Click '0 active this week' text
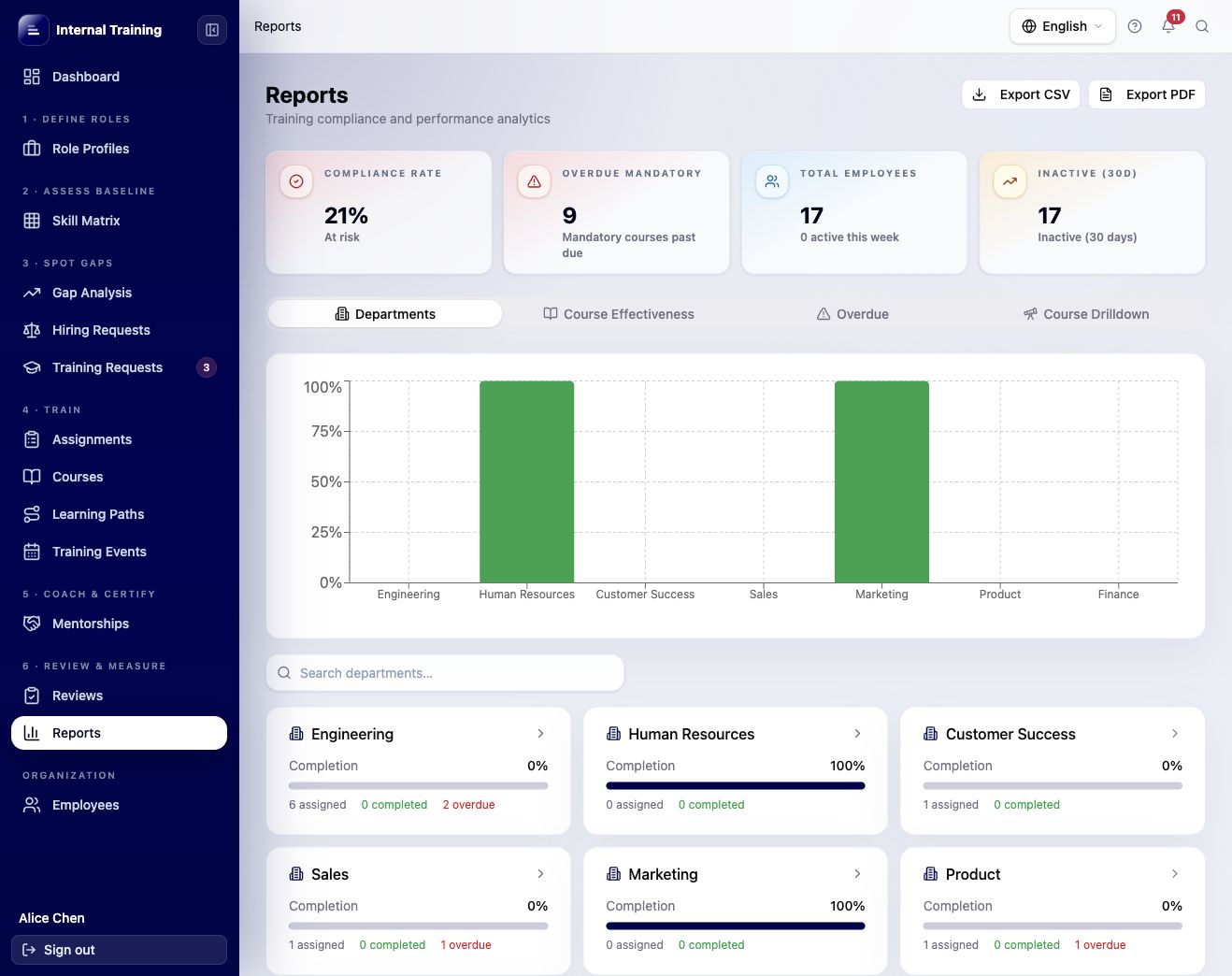Screen dimensions: 1232x976 click(850, 237)
